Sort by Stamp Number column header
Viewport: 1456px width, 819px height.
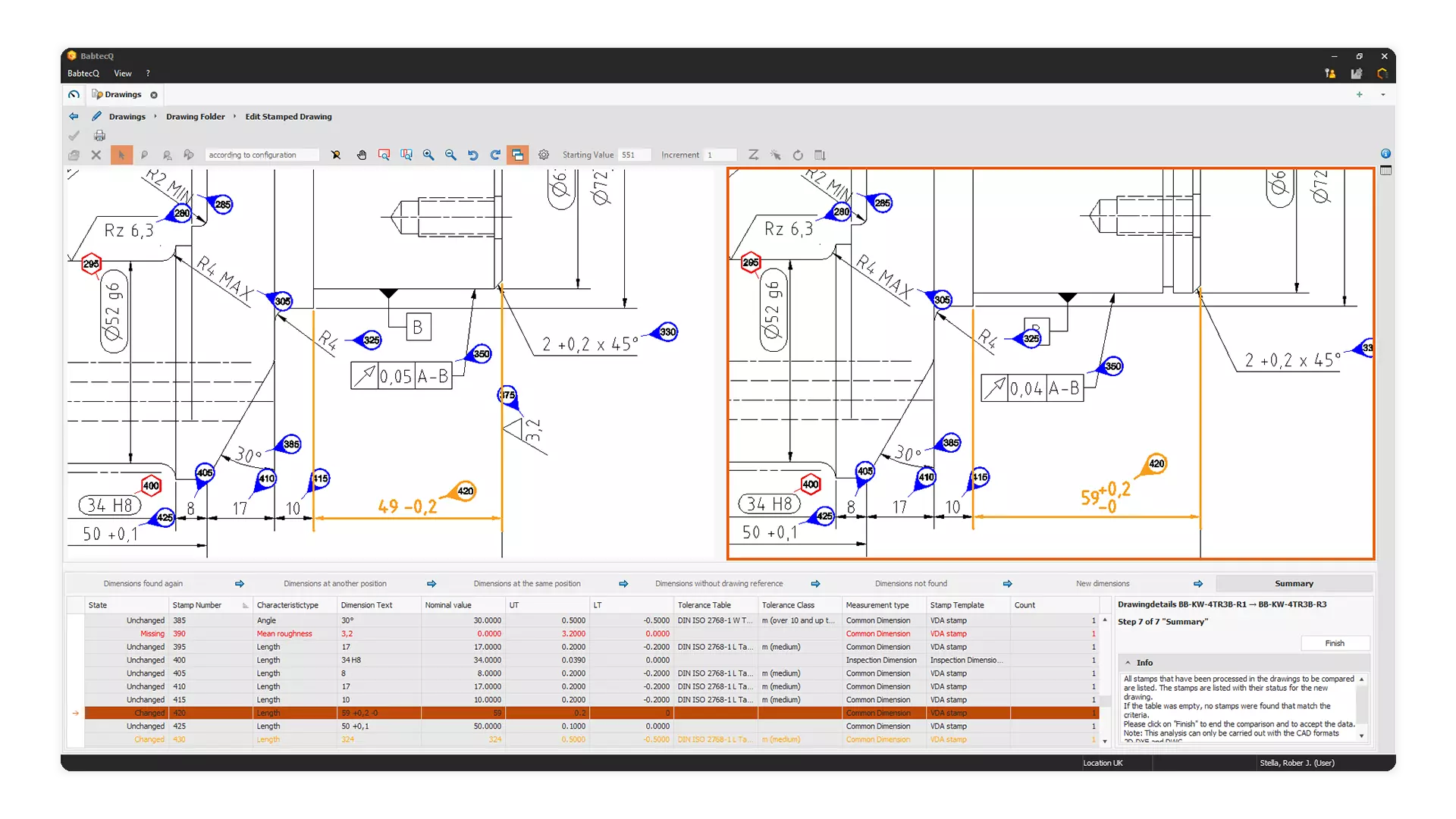click(x=211, y=605)
